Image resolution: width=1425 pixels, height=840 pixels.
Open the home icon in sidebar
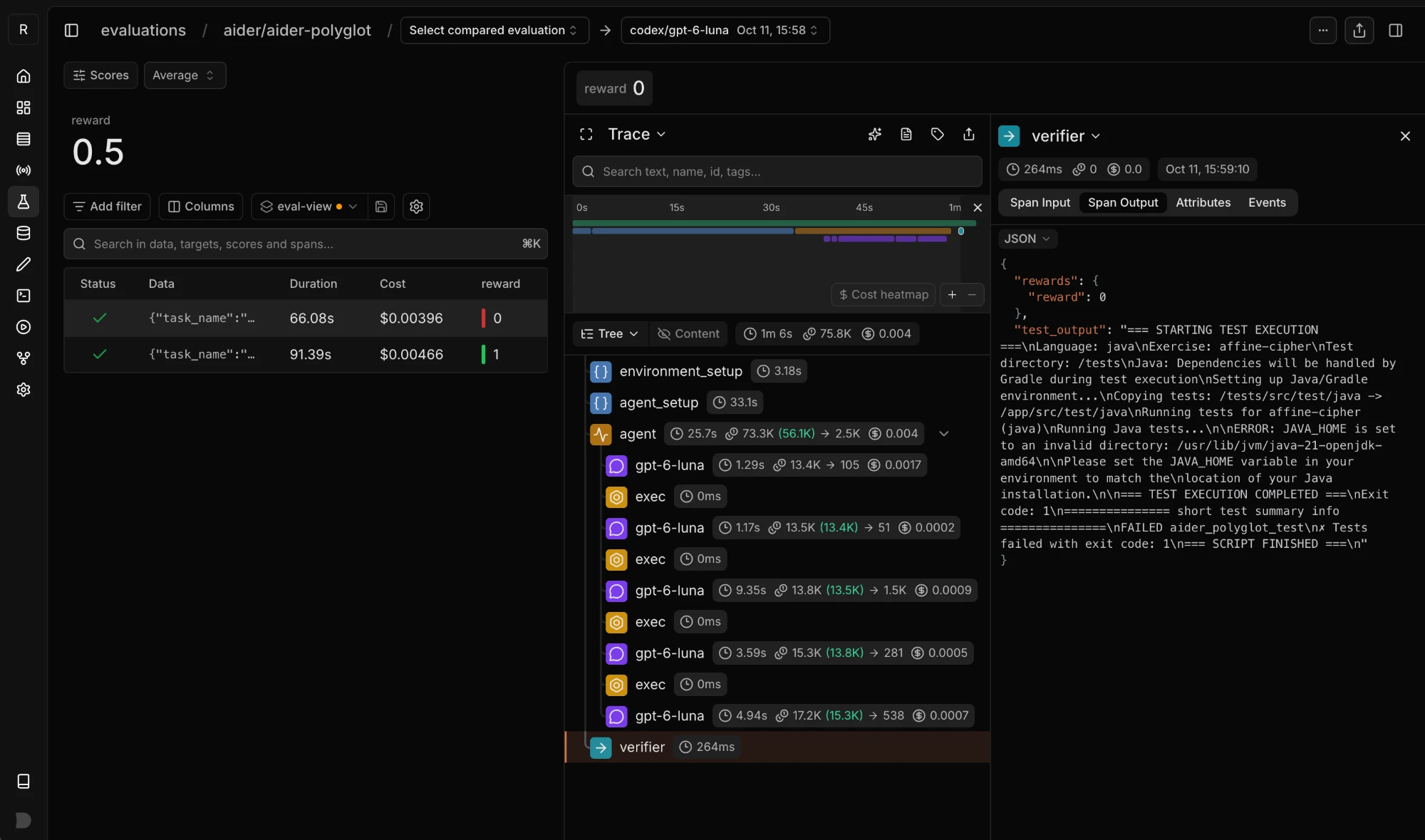coord(24,76)
